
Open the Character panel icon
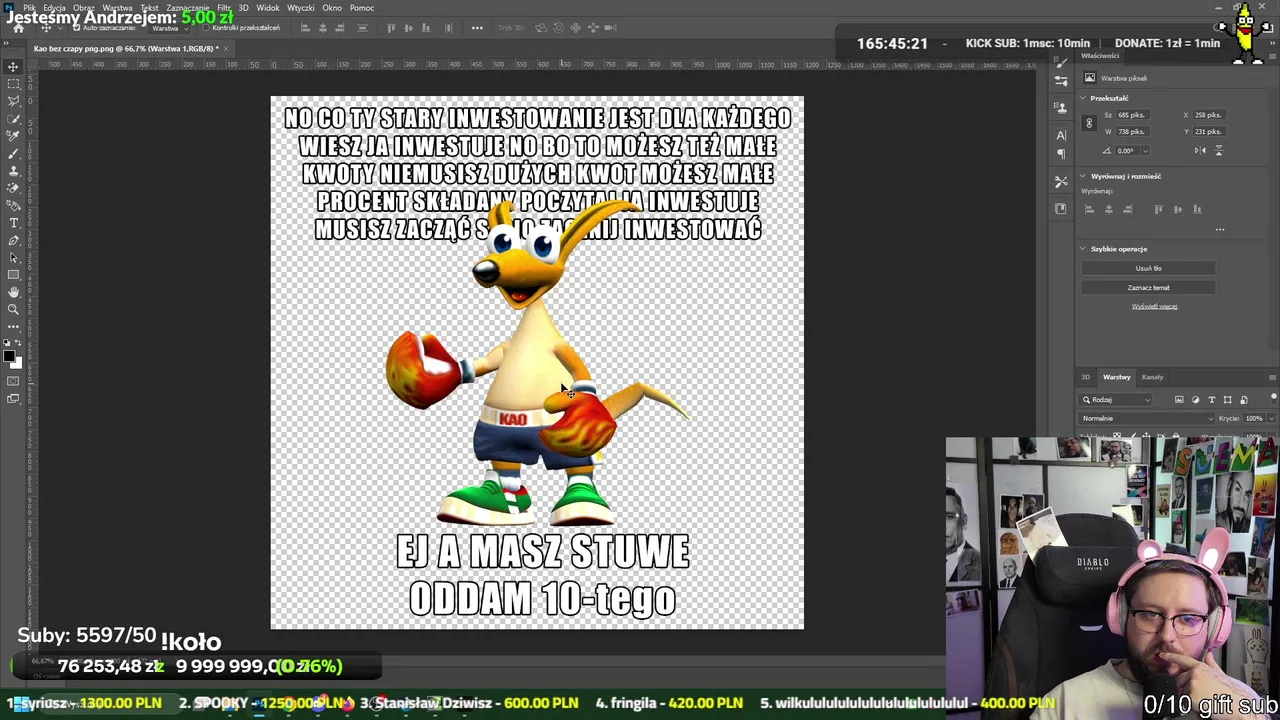(x=1061, y=135)
